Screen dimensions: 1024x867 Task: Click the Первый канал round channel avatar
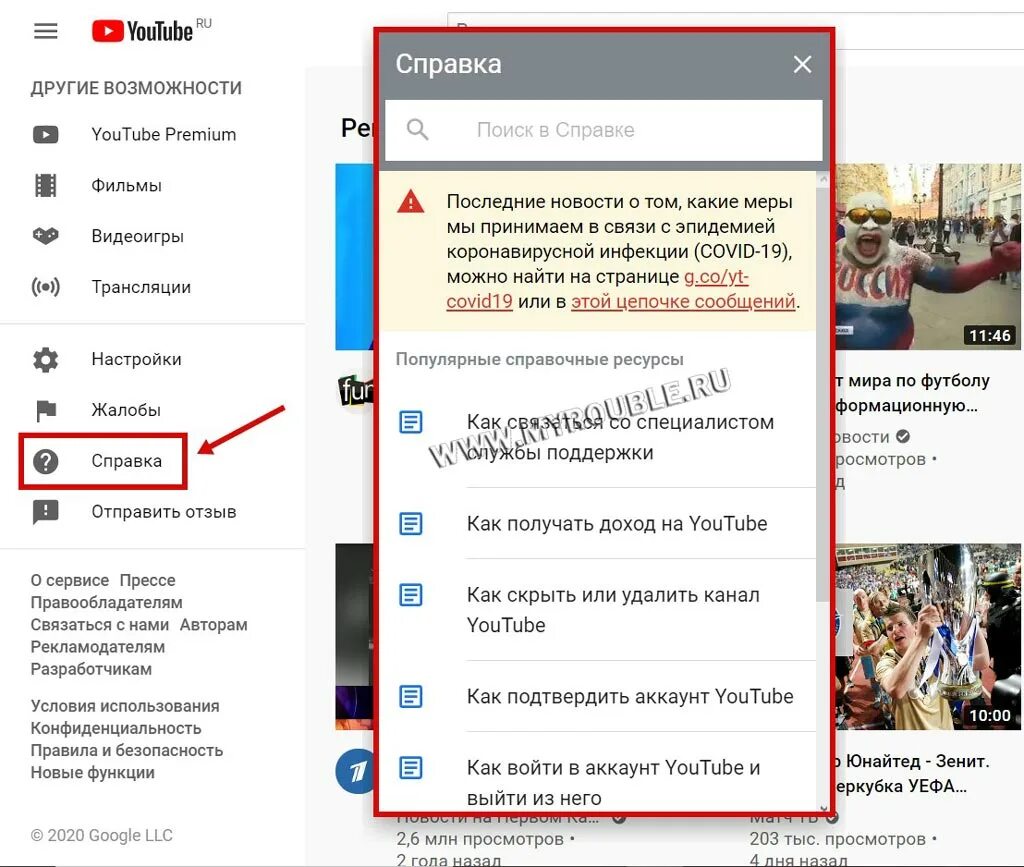point(356,771)
